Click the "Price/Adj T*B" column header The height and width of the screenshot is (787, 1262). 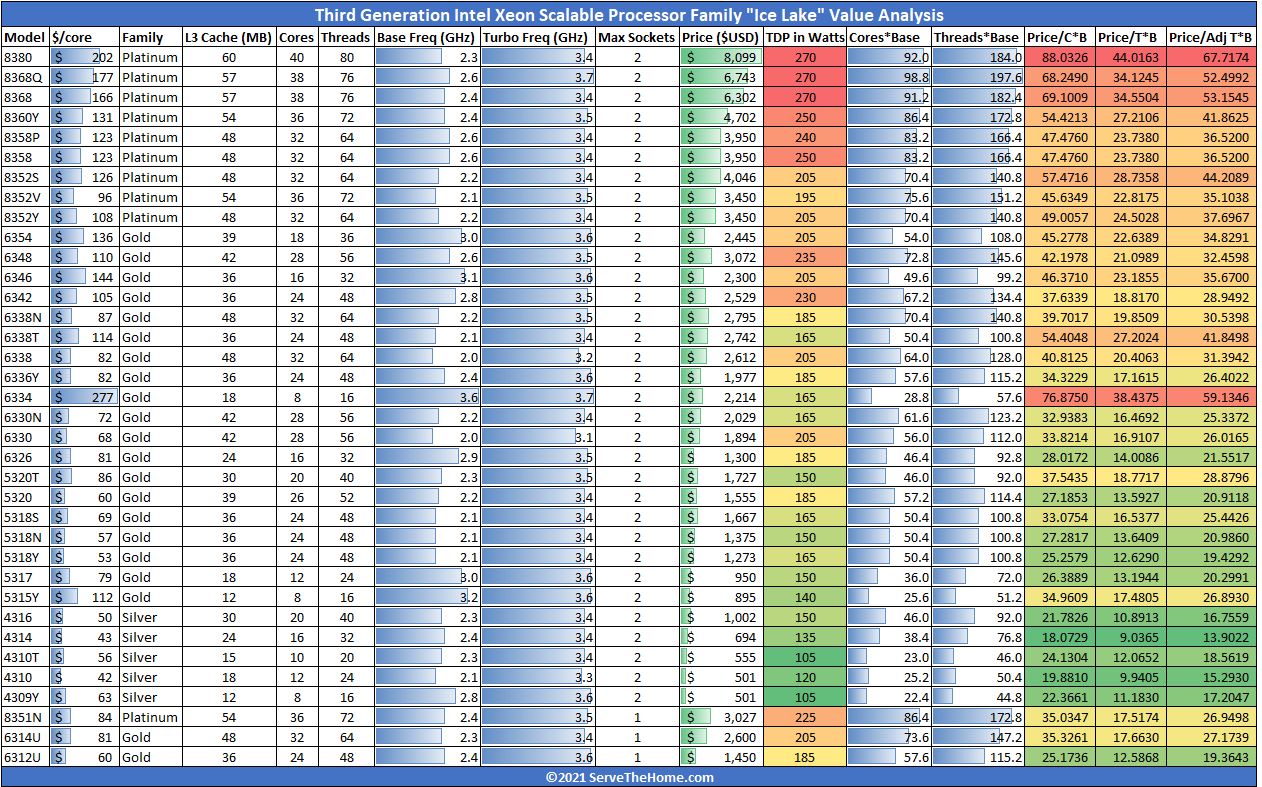pyautogui.click(x=1213, y=37)
